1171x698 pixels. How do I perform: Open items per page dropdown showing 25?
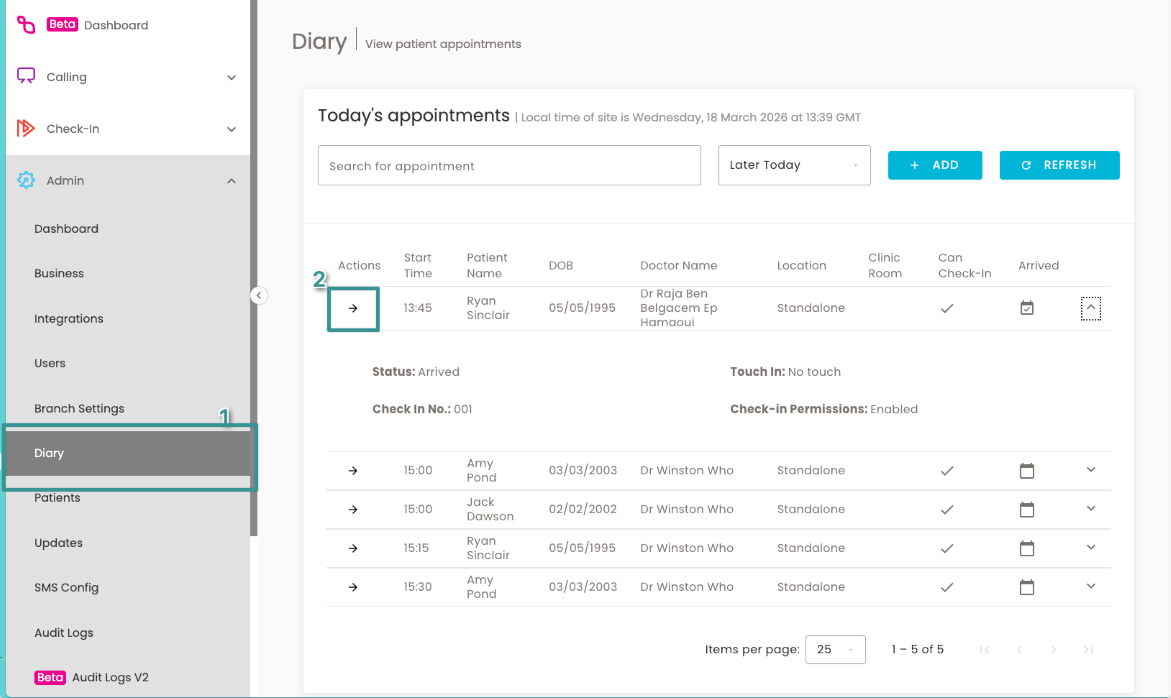(x=835, y=649)
